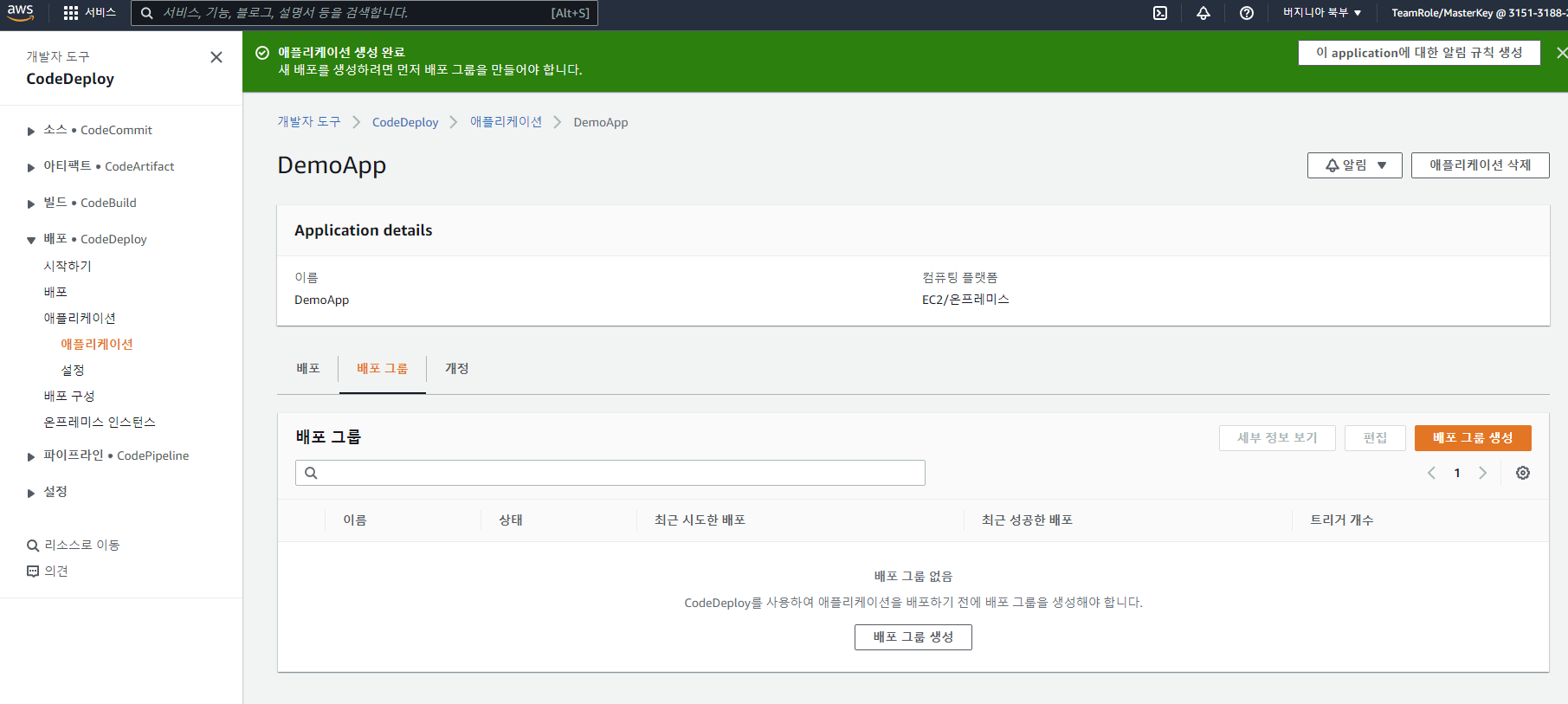Click page number 1 in pagination

click(x=1457, y=473)
